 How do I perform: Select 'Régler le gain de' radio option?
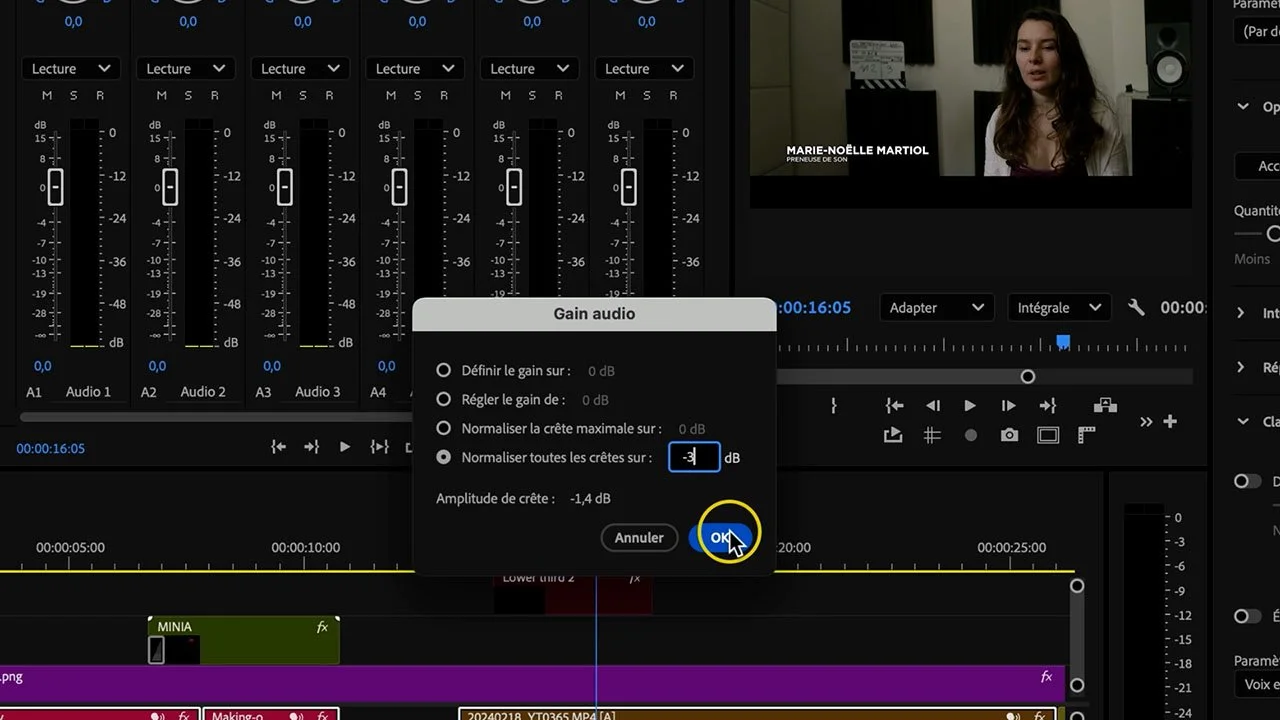pyautogui.click(x=444, y=399)
